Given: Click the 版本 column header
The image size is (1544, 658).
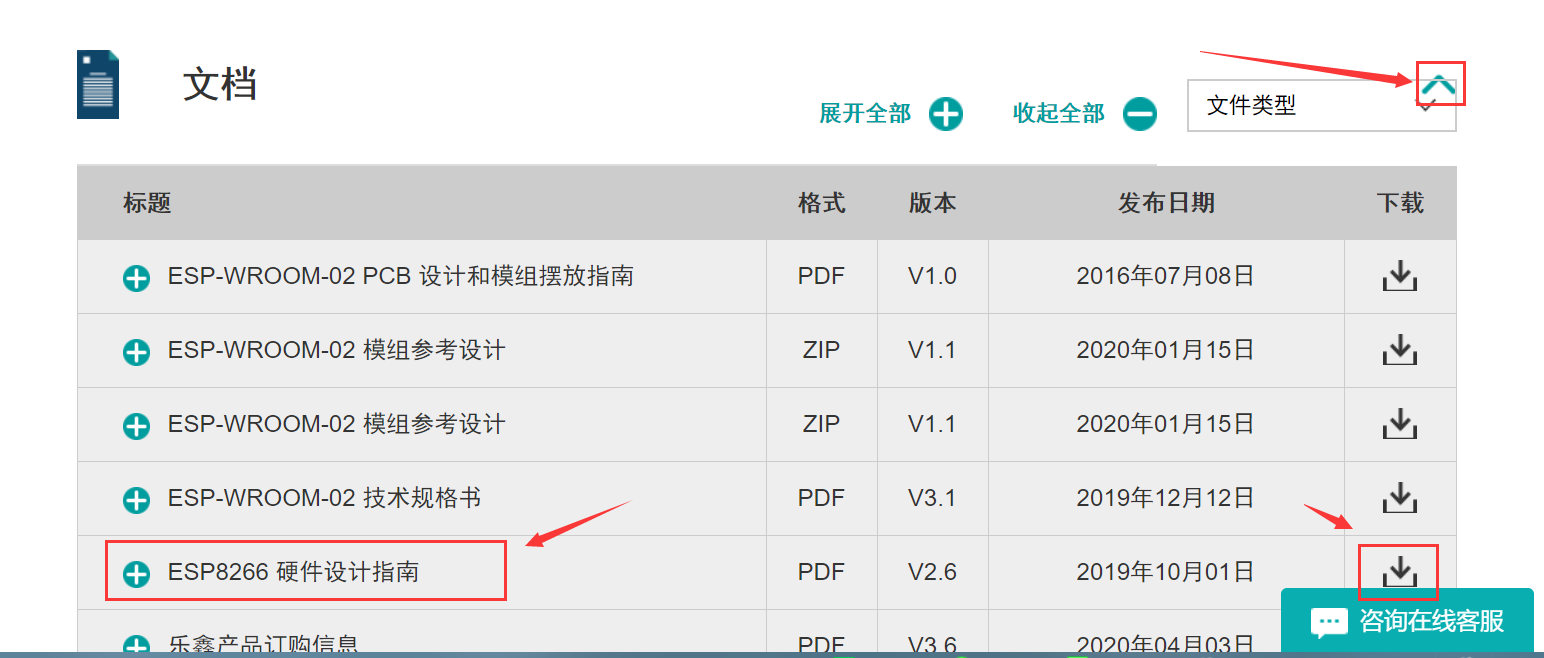Looking at the screenshot, I should click(x=932, y=204).
